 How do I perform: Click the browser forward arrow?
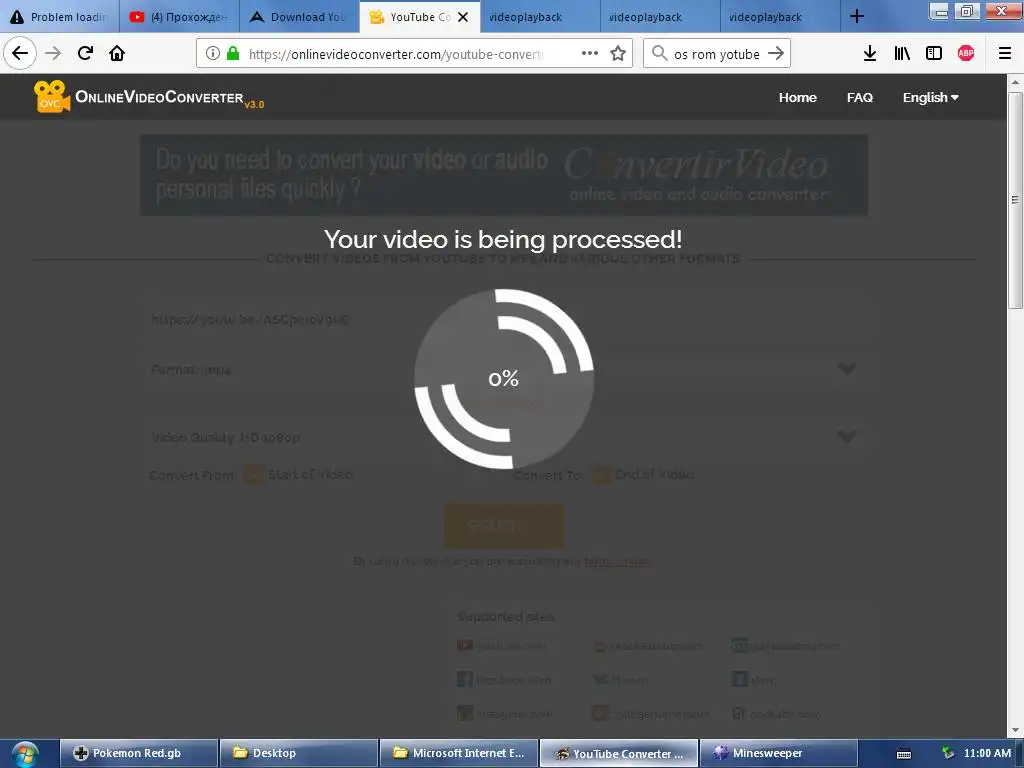53,53
